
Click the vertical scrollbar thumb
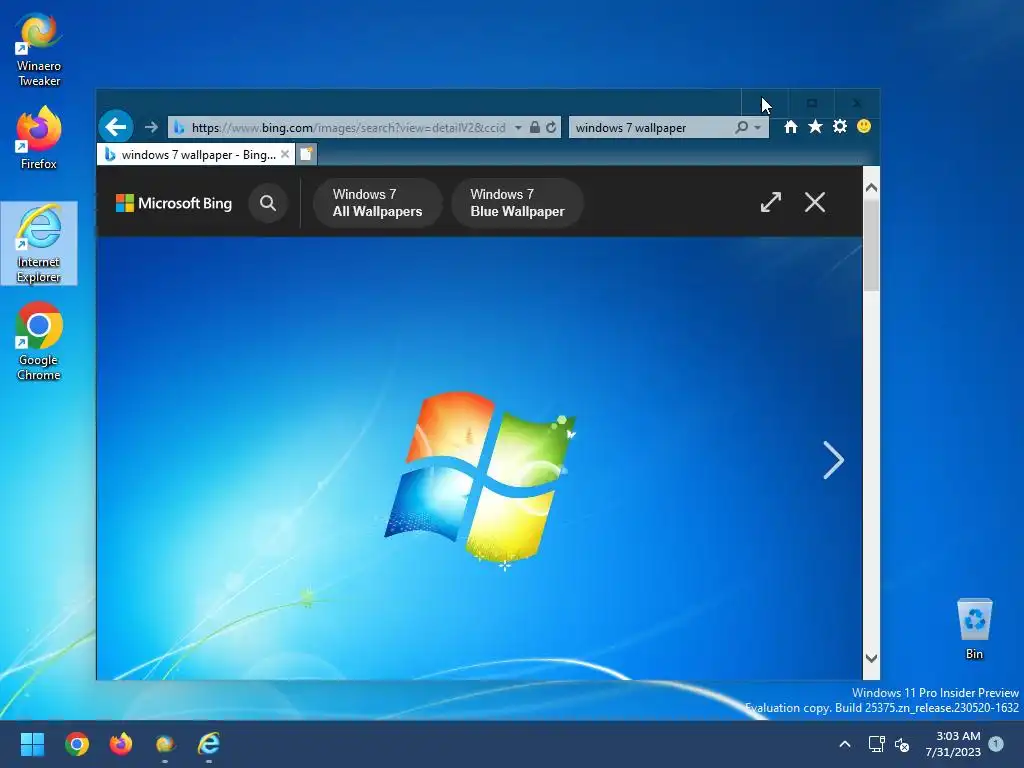point(871,245)
